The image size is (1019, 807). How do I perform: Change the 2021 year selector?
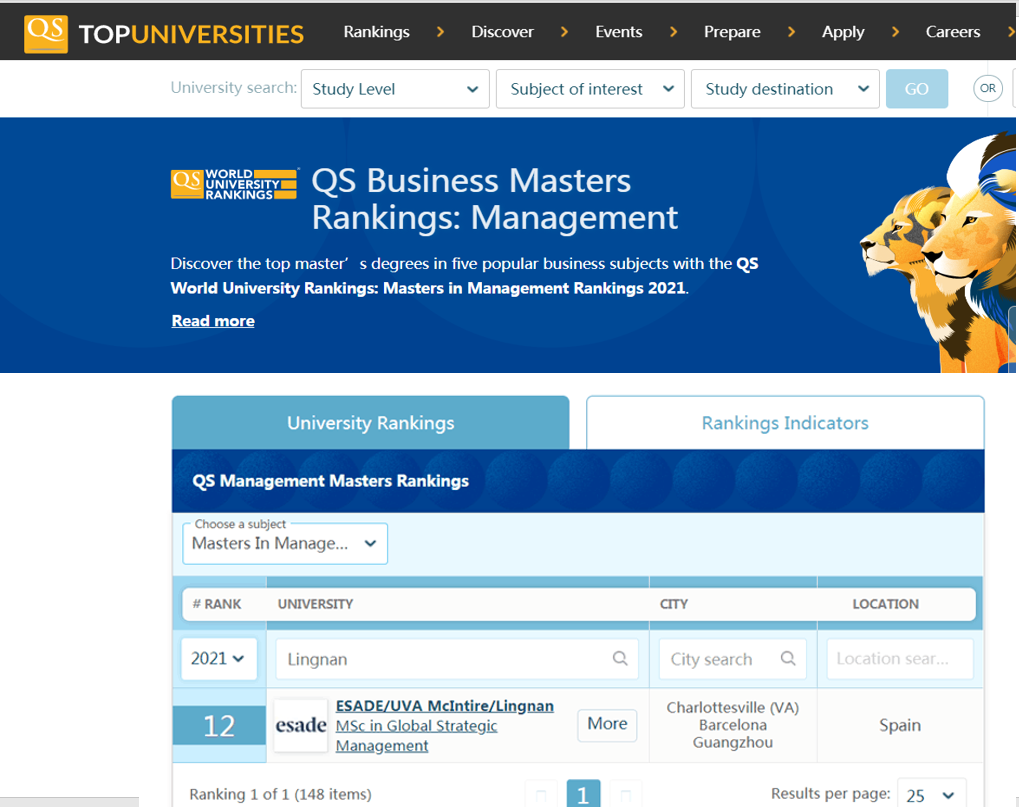(218, 659)
